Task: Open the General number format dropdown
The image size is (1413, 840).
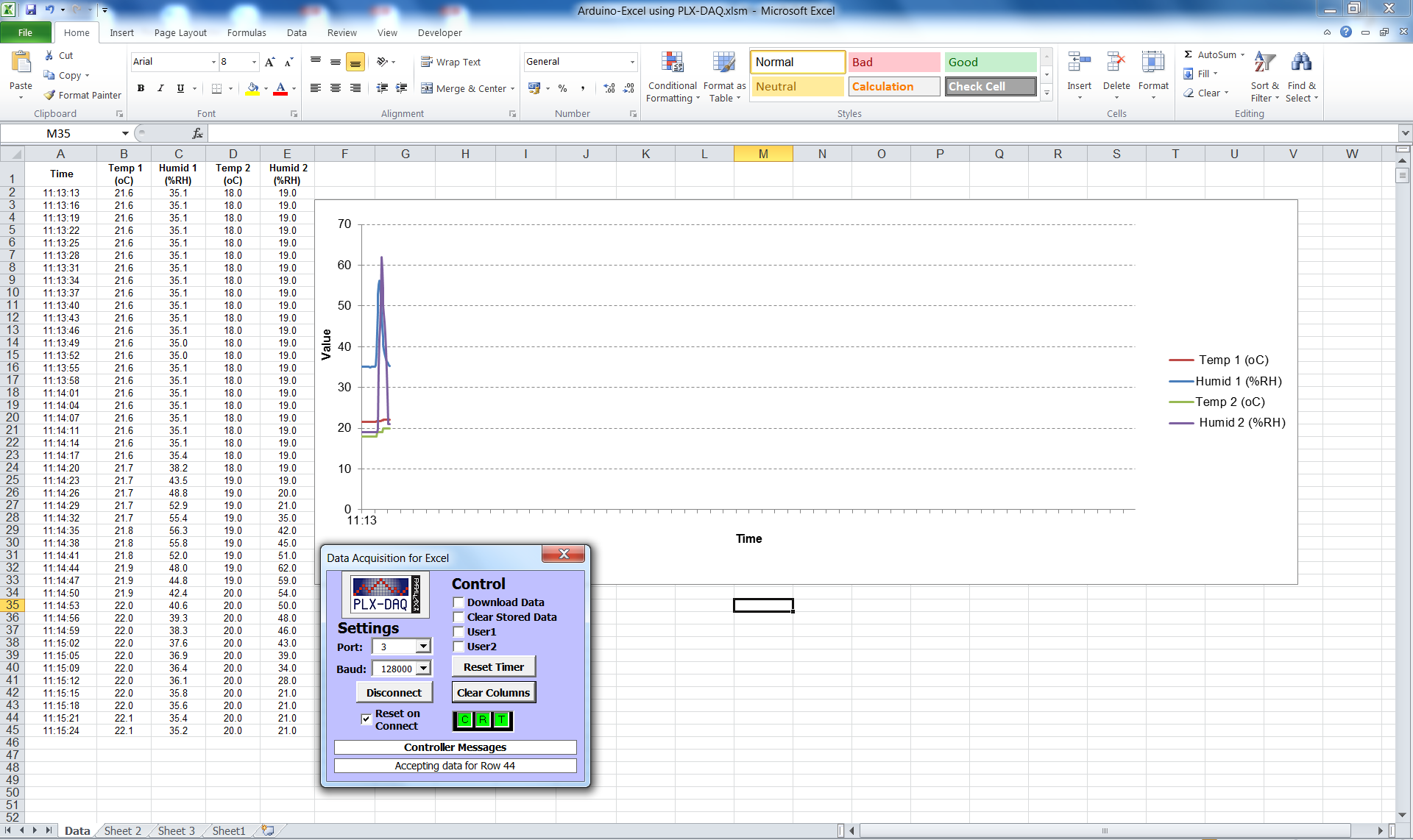Action: pyautogui.click(x=632, y=62)
